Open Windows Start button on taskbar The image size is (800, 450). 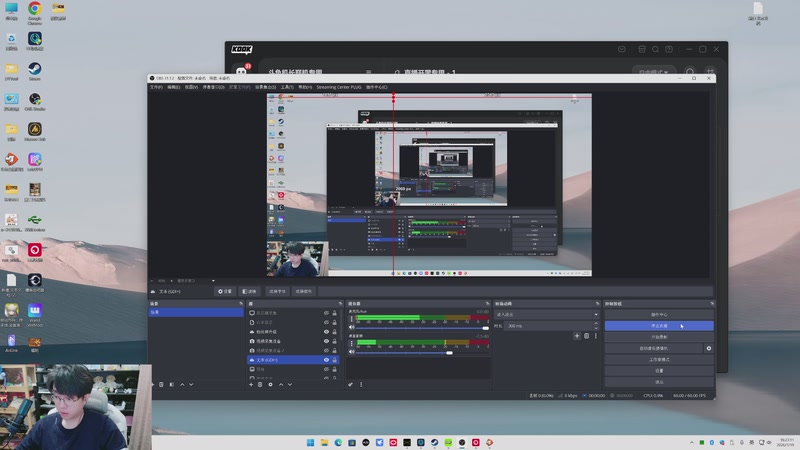point(310,442)
